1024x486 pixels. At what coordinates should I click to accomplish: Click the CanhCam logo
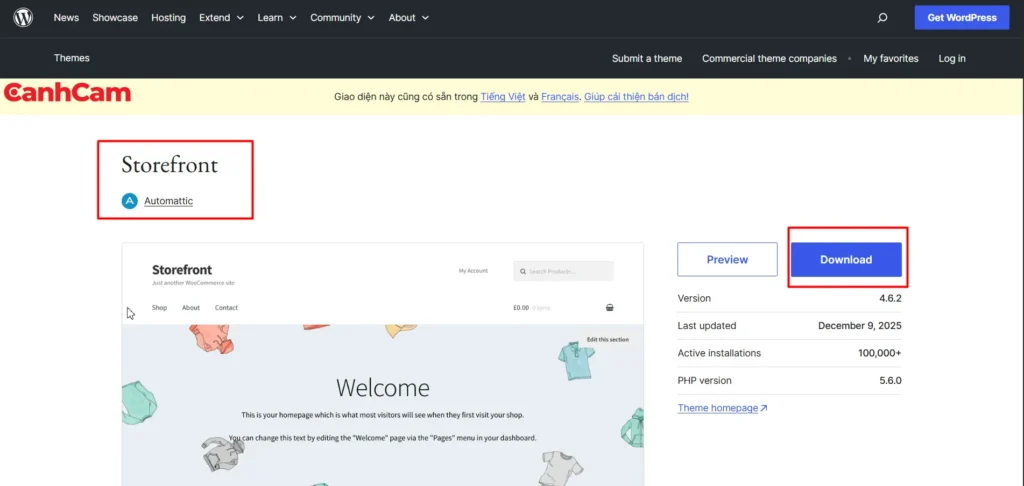click(67, 94)
